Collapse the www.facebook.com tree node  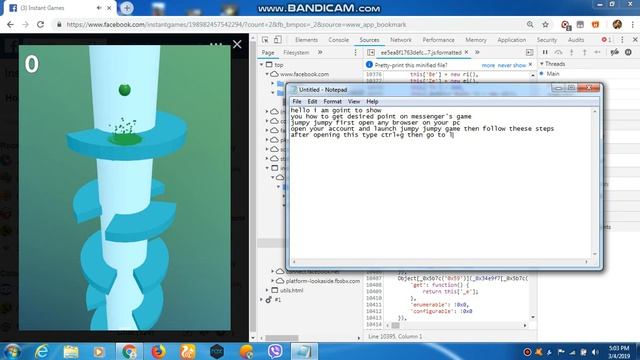[268, 74]
